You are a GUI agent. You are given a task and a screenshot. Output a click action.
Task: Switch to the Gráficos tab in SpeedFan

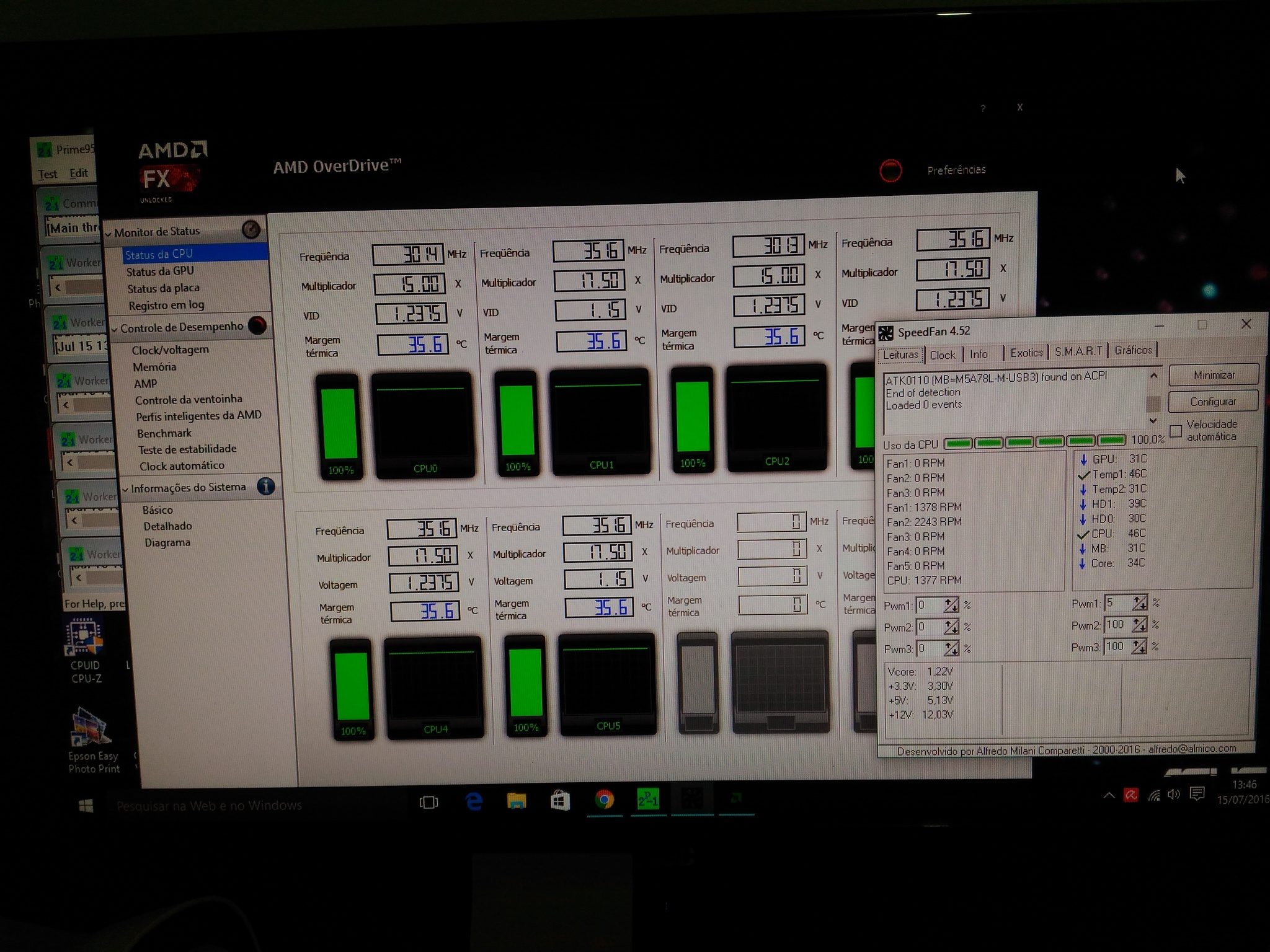click(1133, 350)
